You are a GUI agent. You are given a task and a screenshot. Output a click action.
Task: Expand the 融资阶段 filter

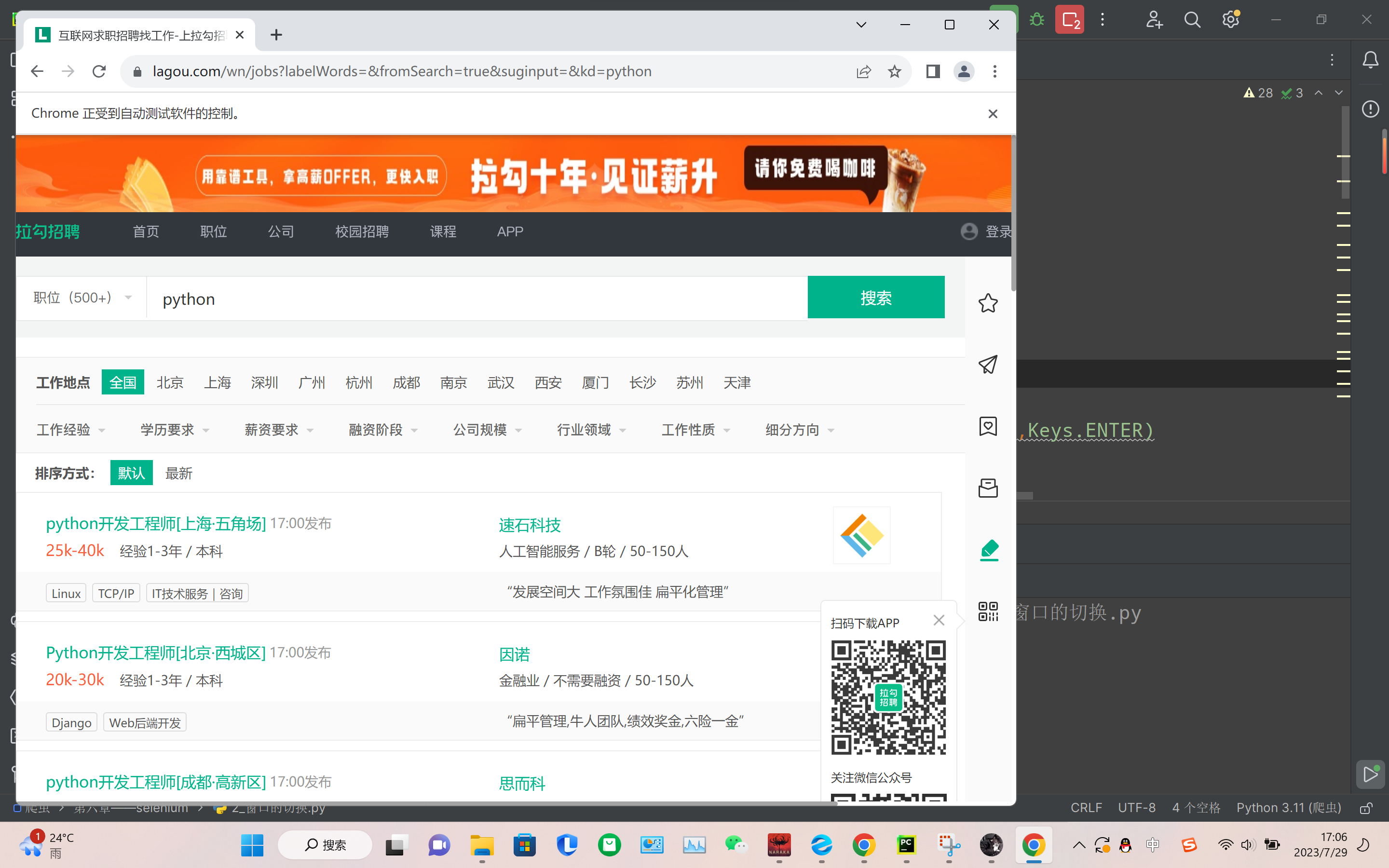(x=383, y=429)
